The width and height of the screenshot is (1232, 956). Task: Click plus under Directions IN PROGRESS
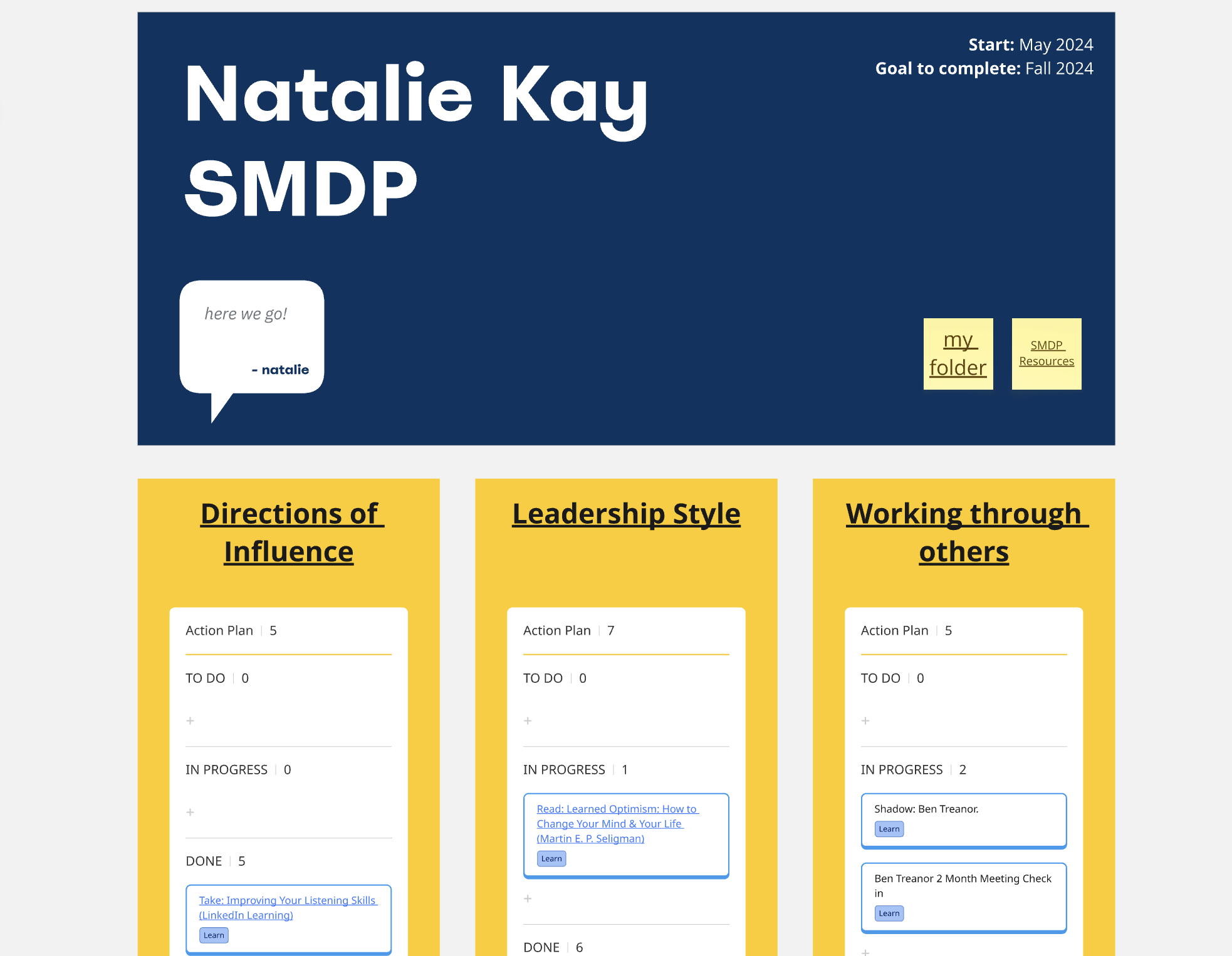(191, 813)
